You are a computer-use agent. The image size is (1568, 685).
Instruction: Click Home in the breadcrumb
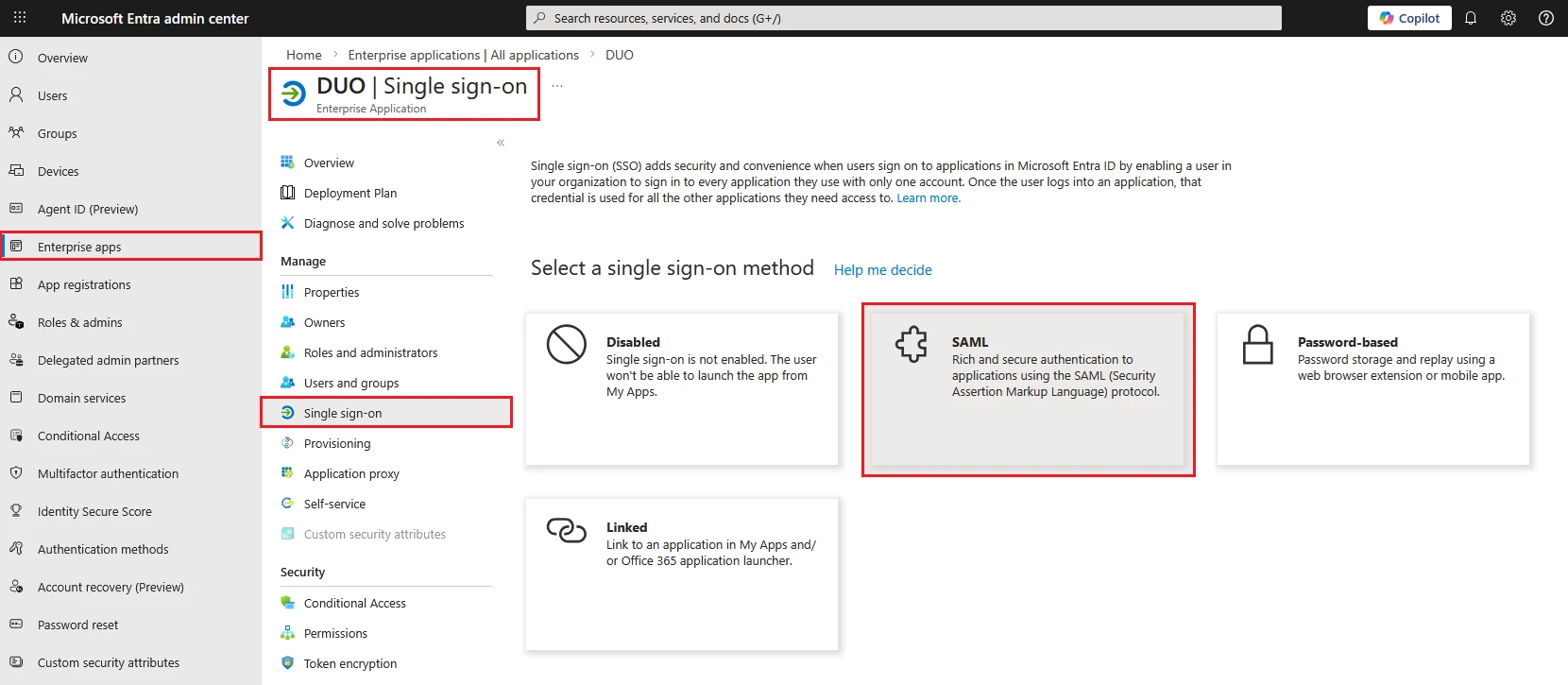[304, 55]
